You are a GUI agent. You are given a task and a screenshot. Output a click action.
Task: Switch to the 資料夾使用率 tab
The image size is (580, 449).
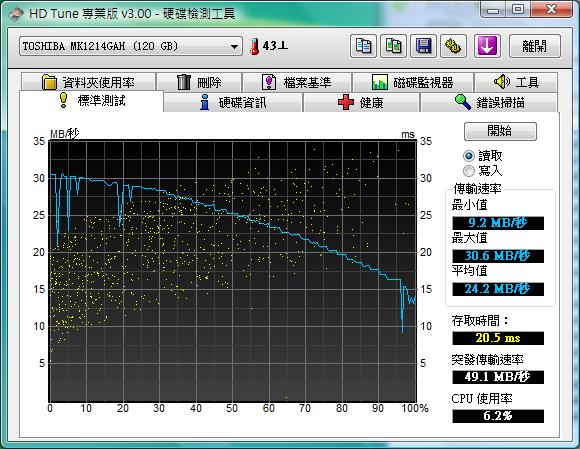88,82
